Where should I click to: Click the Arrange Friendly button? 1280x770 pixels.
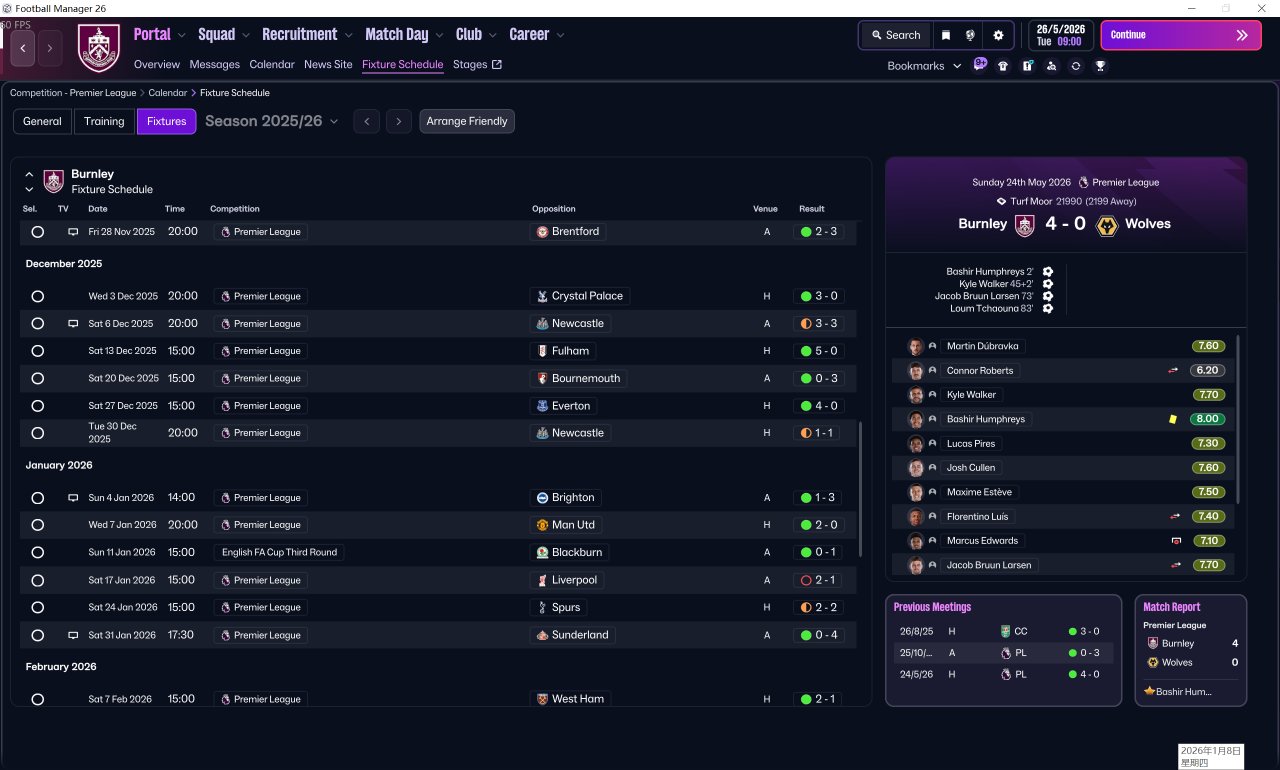point(467,122)
